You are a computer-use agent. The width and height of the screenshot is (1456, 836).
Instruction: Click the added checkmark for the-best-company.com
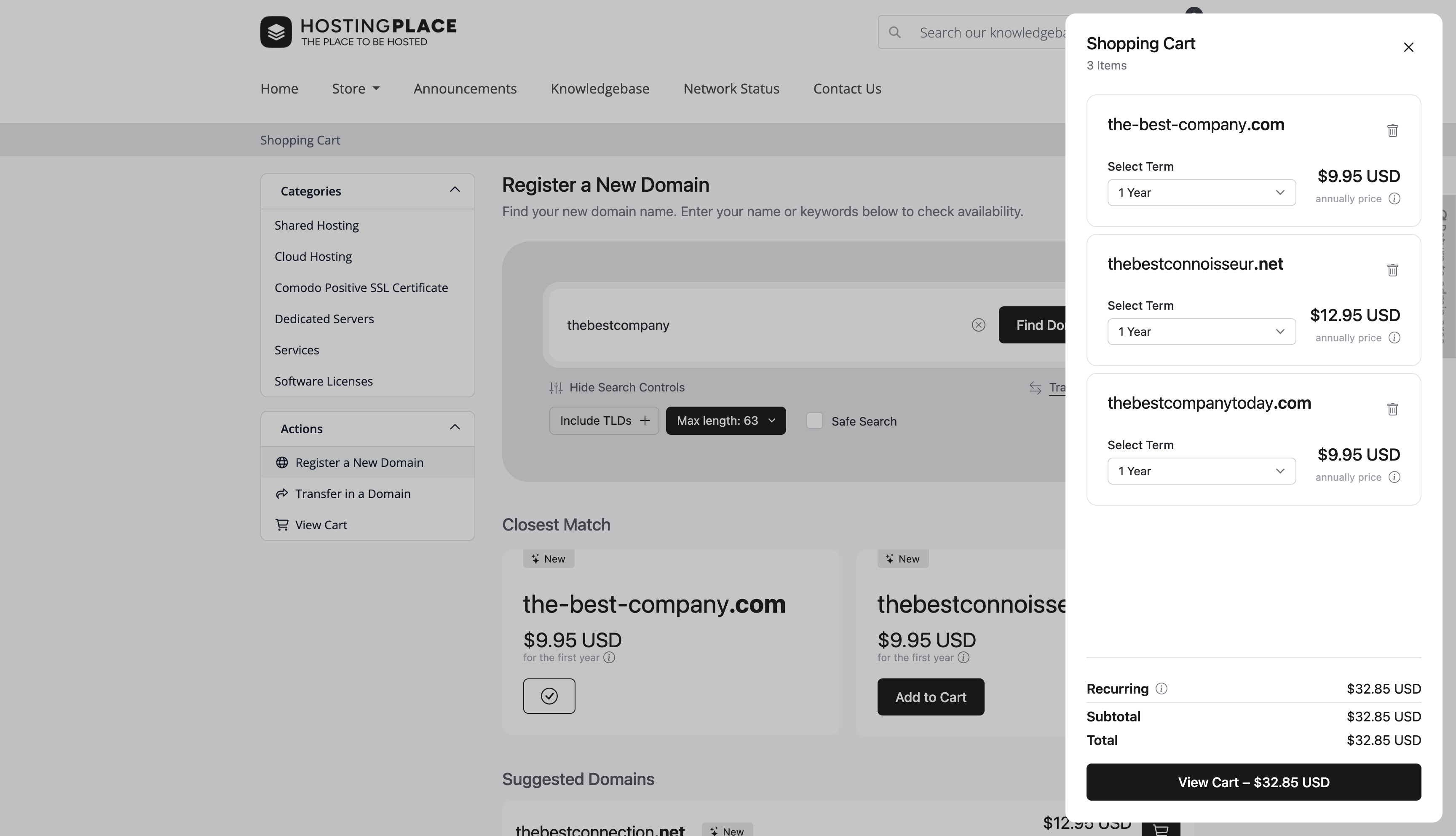click(549, 696)
